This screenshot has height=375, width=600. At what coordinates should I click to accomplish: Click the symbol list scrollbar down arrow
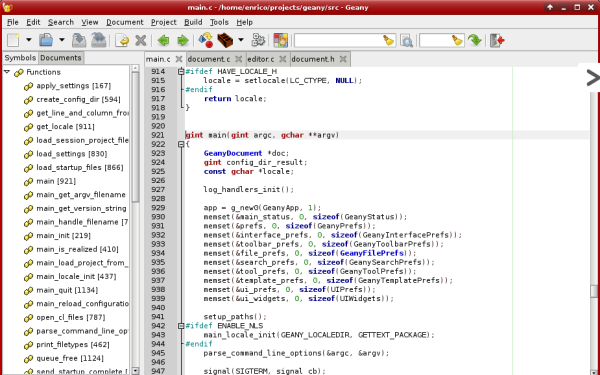135,370
